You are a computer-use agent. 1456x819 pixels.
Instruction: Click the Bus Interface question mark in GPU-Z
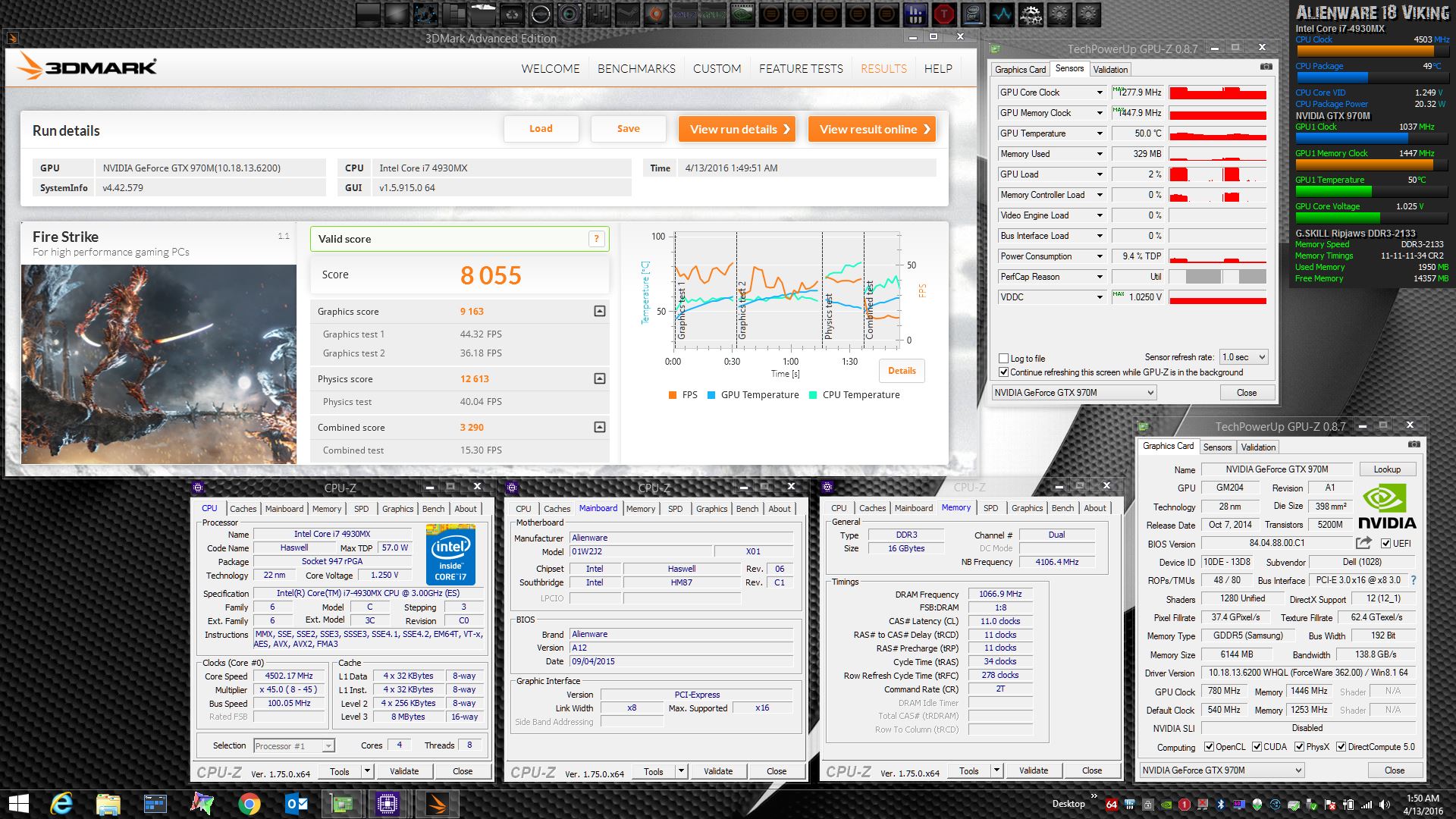tap(1413, 580)
